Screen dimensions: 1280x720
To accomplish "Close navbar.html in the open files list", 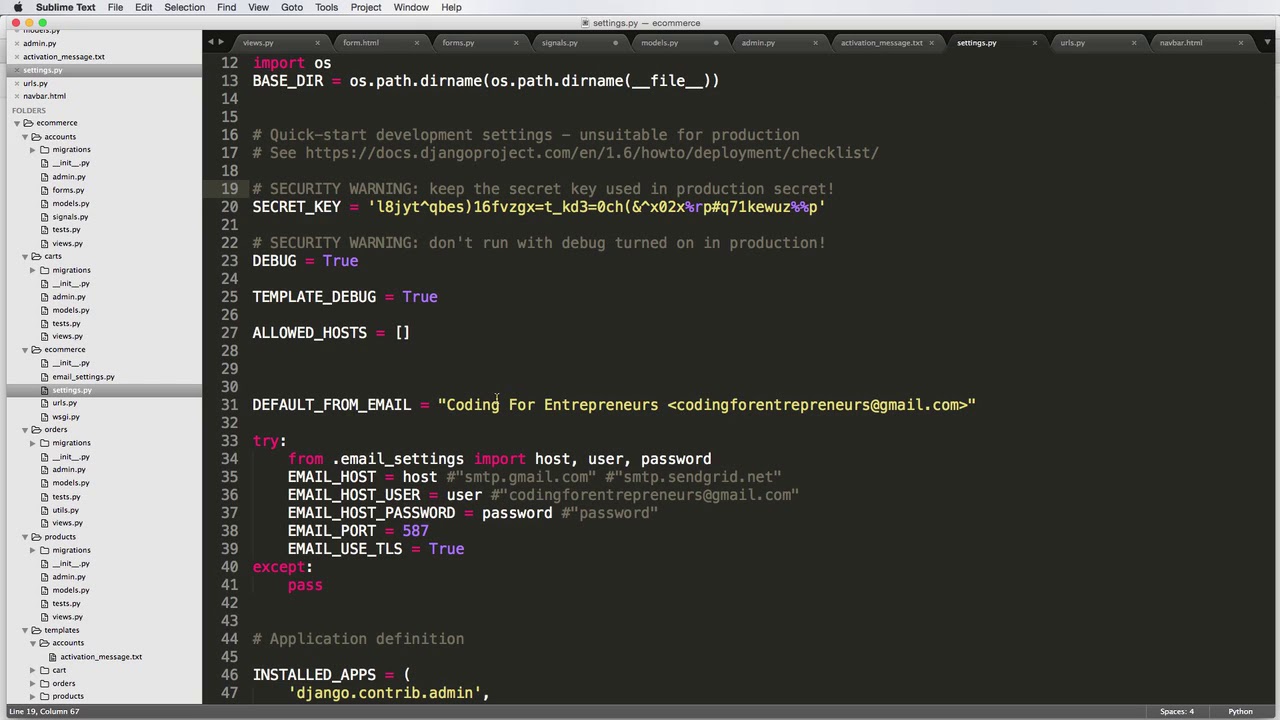I will tap(15, 96).
